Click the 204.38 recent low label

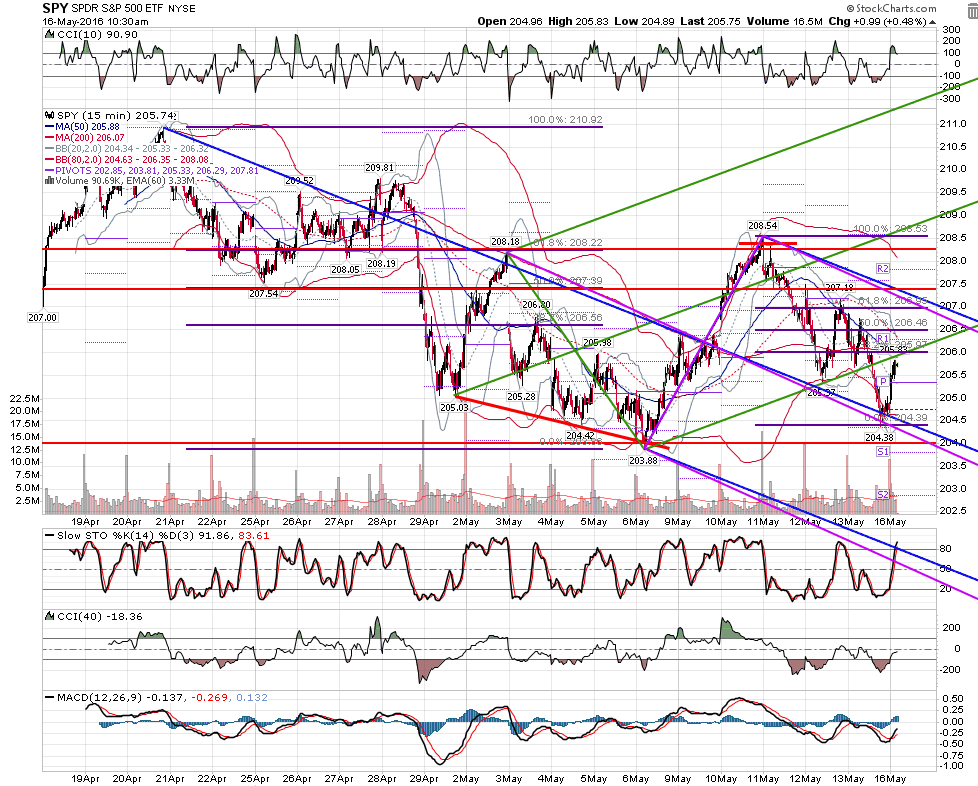point(879,437)
